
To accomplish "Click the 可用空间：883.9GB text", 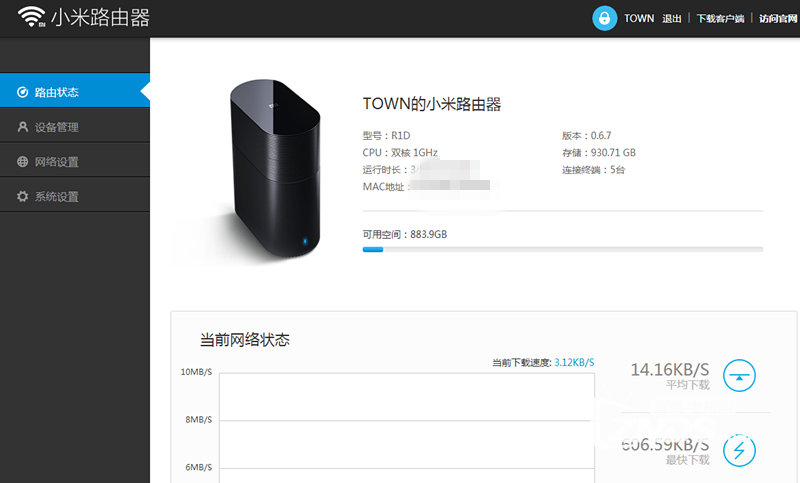I will click(x=405, y=234).
